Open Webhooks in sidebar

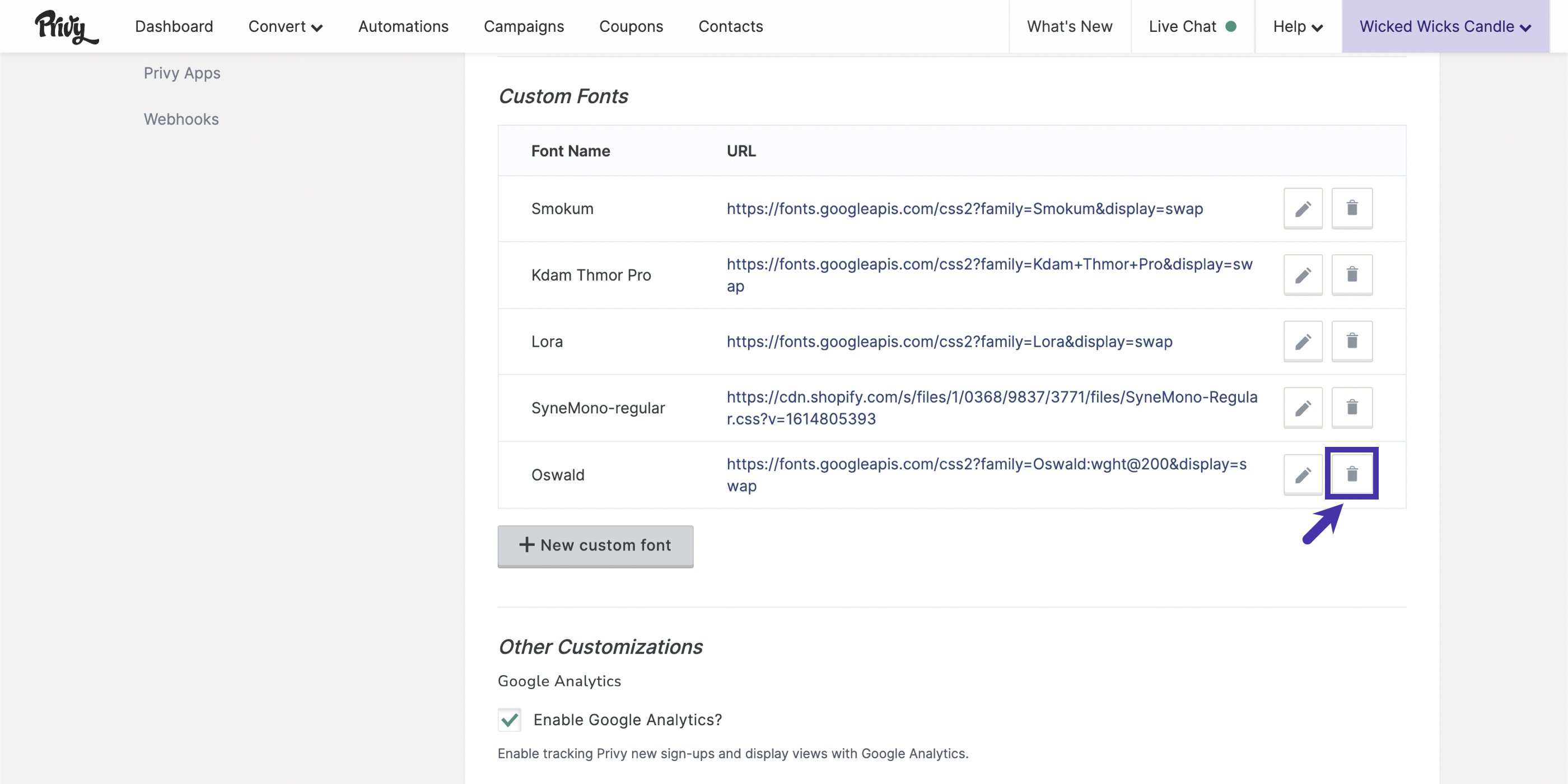tap(181, 119)
